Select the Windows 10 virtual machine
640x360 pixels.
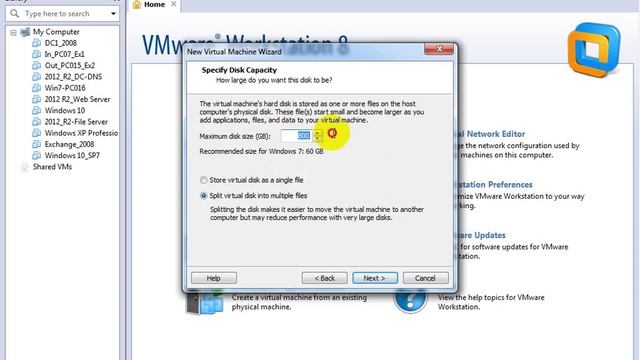tap(65, 111)
